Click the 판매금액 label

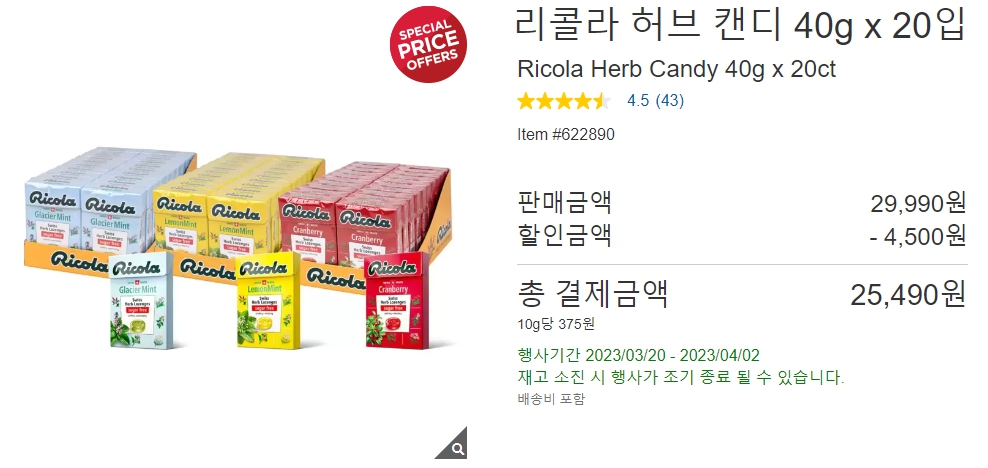point(564,203)
